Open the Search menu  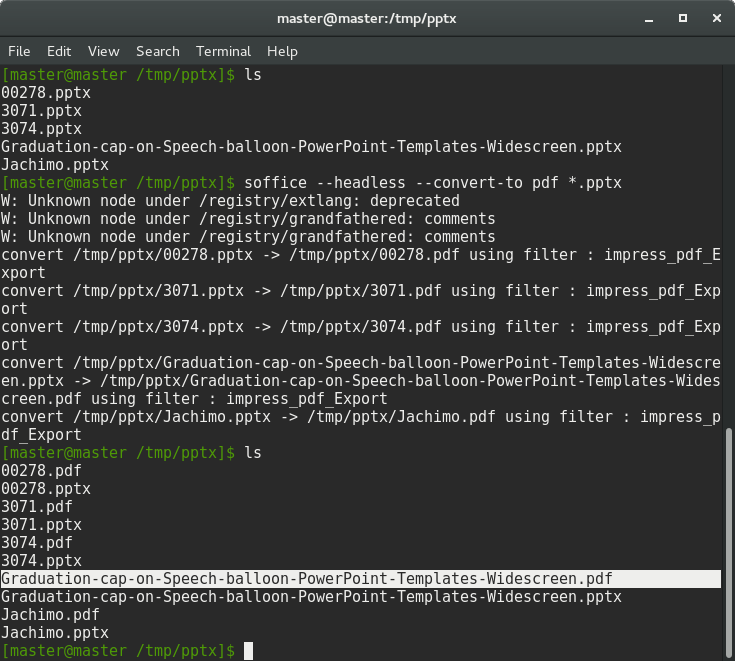point(158,51)
